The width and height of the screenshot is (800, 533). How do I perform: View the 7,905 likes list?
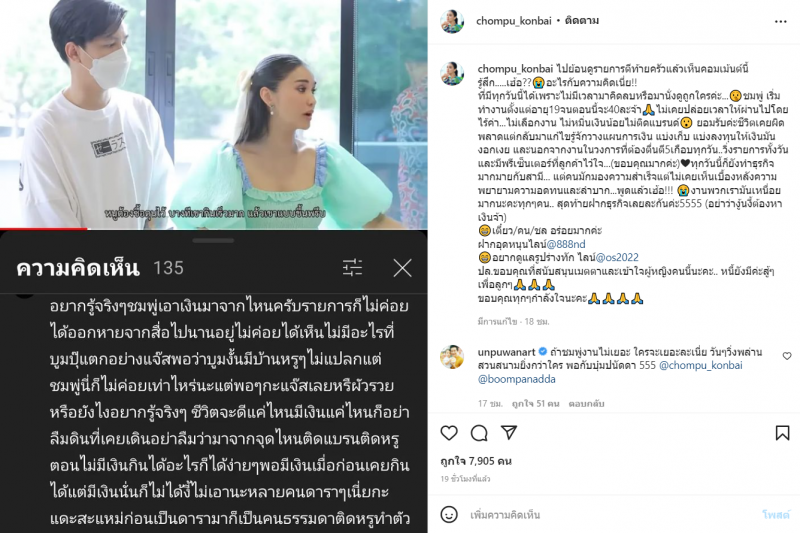click(476, 461)
